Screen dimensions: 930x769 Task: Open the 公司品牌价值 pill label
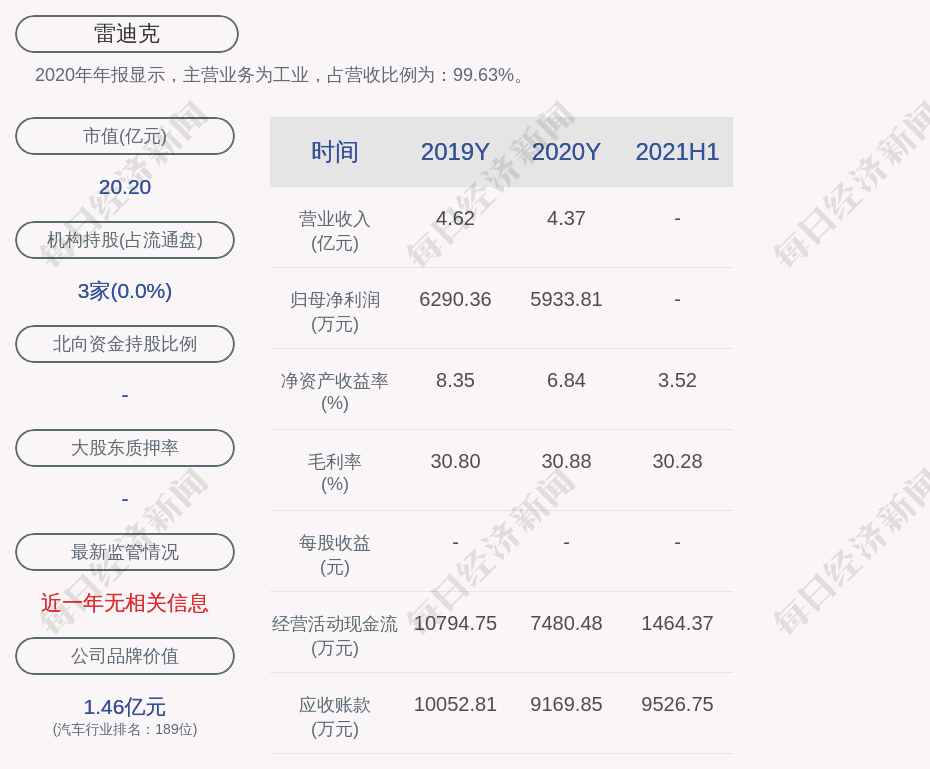[x=125, y=656]
